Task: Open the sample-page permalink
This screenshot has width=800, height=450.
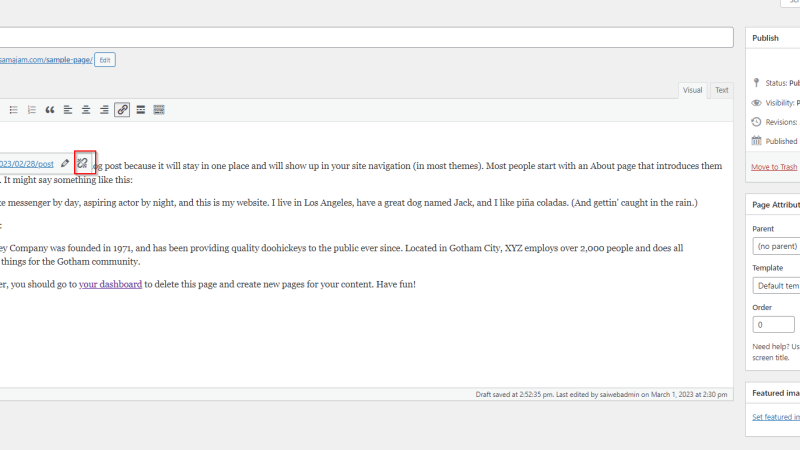Action: [46, 60]
